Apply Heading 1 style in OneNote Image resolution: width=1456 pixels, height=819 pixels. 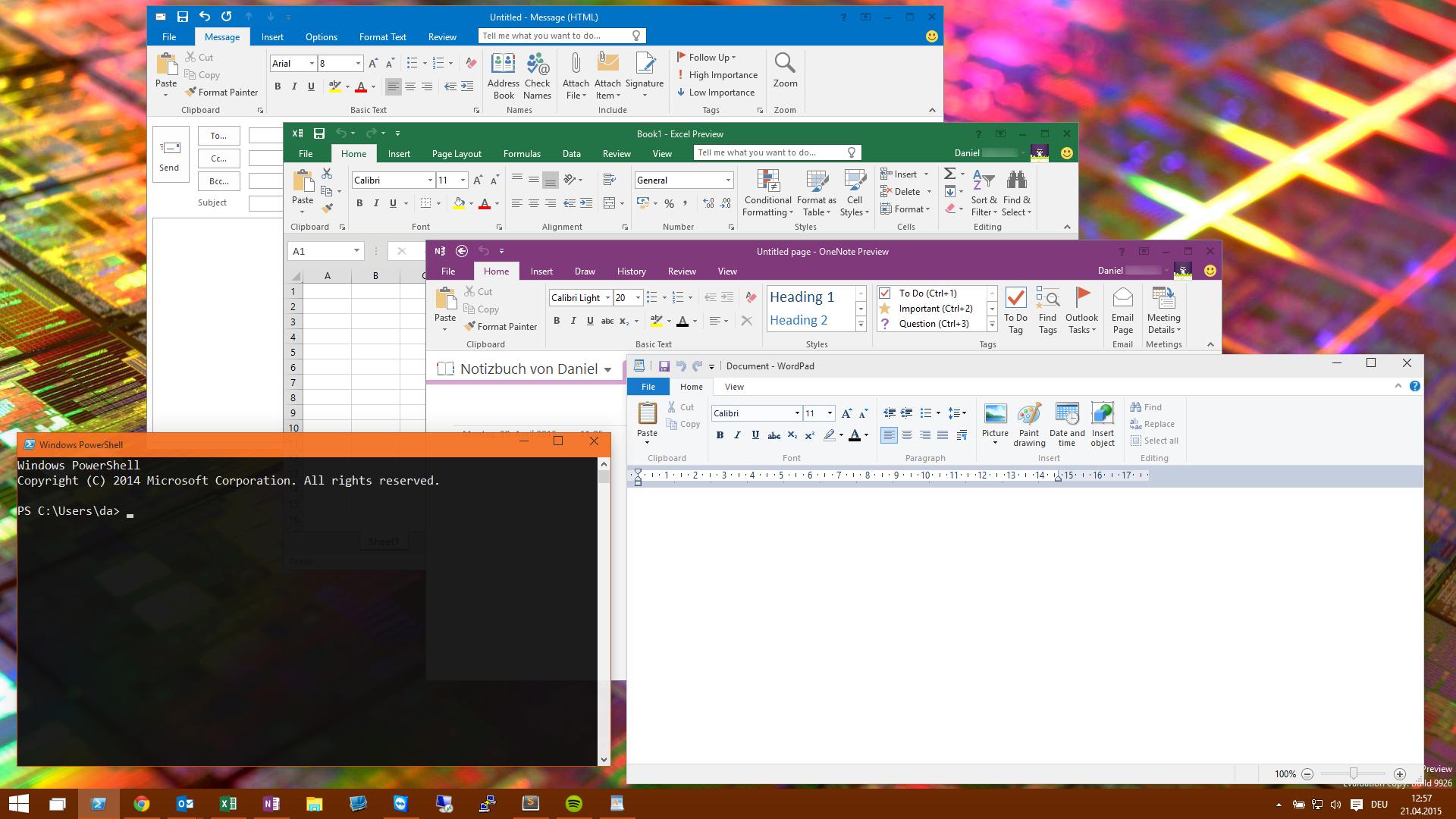[x=802, y=297]
